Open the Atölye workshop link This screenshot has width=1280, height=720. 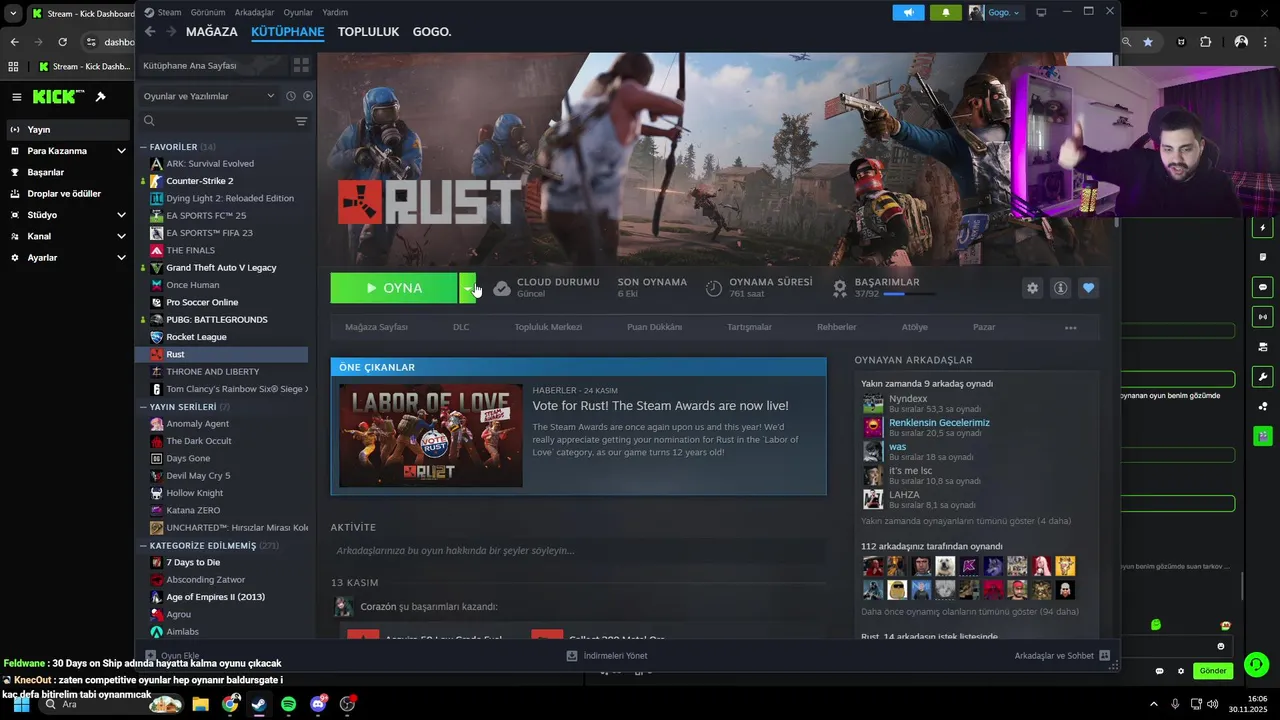[915, 327]
